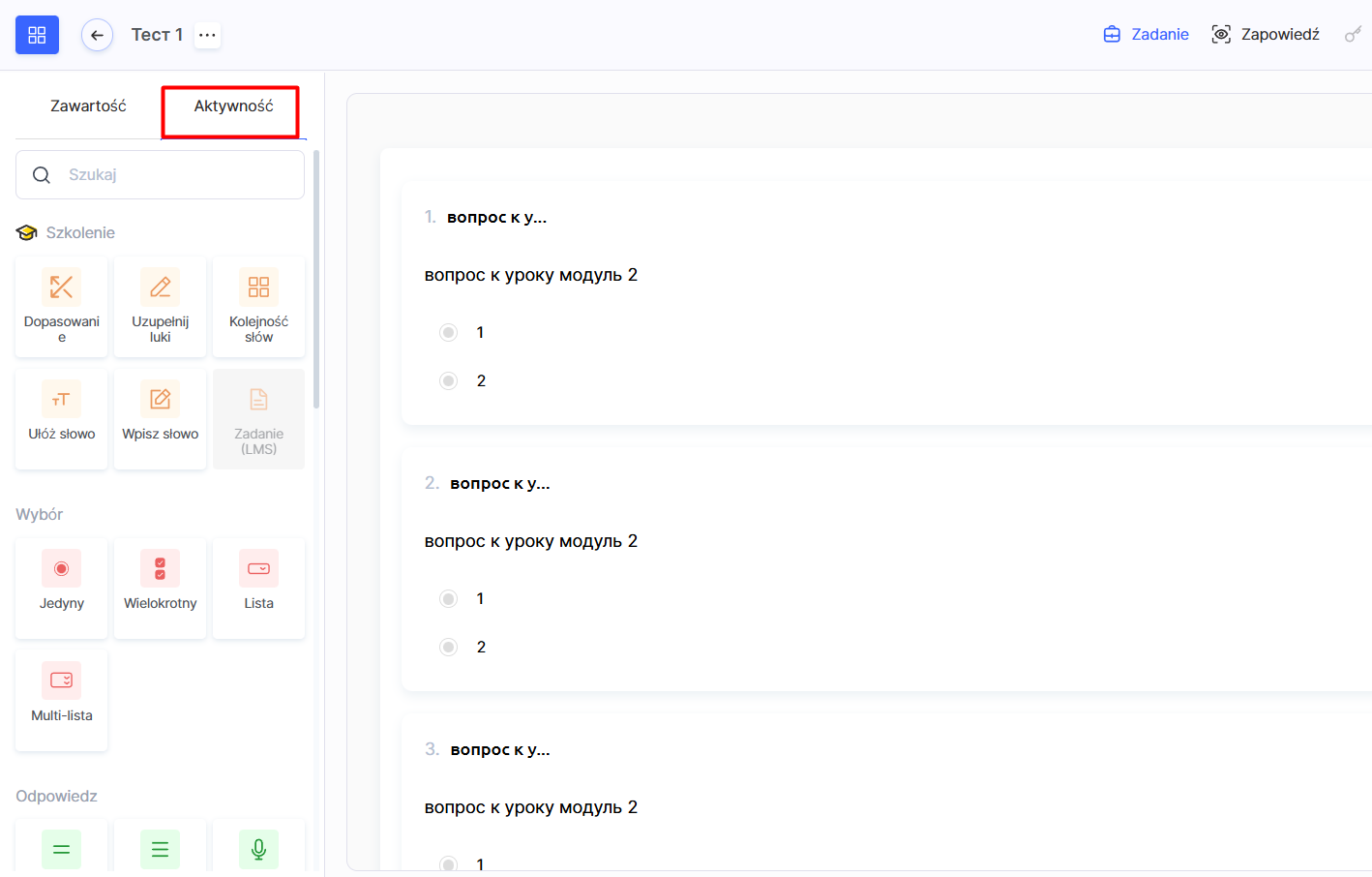
Task: Open the three-dots menu next to Тест 1
Action: [x=207, y=35]
